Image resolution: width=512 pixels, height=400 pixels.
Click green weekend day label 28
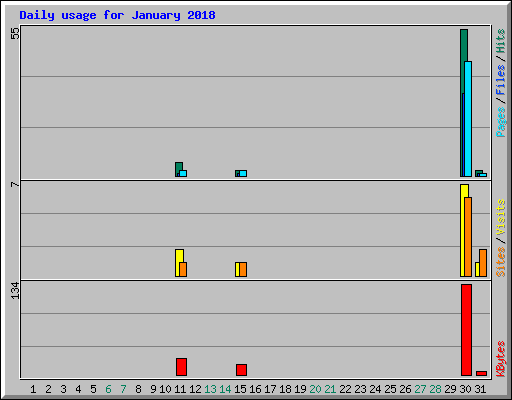[435, 389]
